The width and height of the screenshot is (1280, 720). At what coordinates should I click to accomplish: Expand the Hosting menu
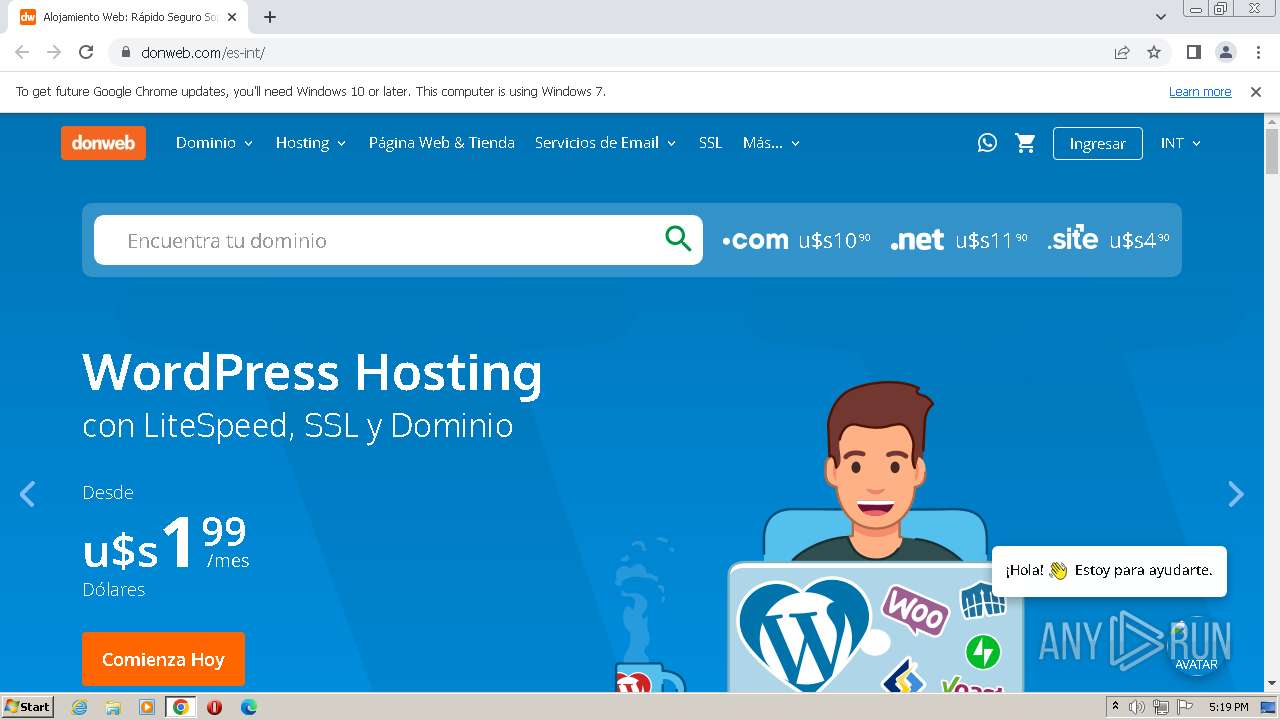(x=311, y=143)
